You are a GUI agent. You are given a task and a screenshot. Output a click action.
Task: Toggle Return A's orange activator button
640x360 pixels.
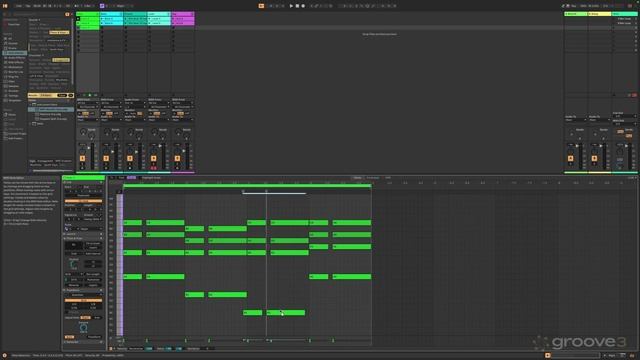(x=570, y=158)
